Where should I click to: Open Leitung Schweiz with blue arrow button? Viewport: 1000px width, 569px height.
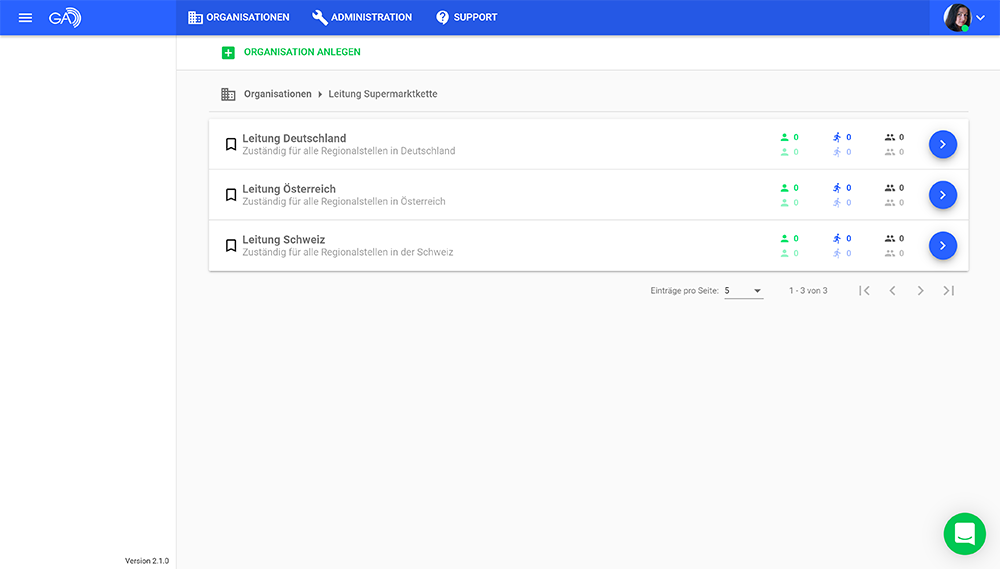[x=942, y=245]
